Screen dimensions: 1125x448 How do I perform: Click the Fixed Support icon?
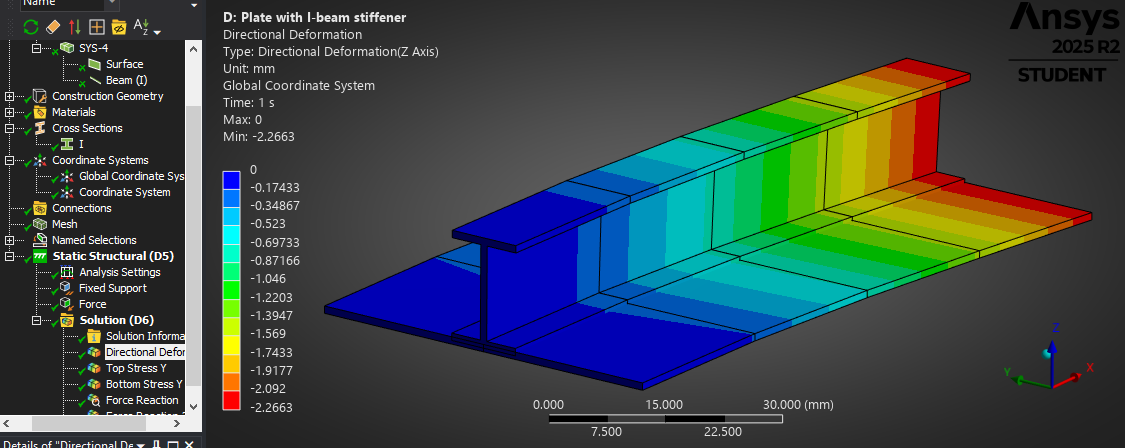(x=67, y=288)
